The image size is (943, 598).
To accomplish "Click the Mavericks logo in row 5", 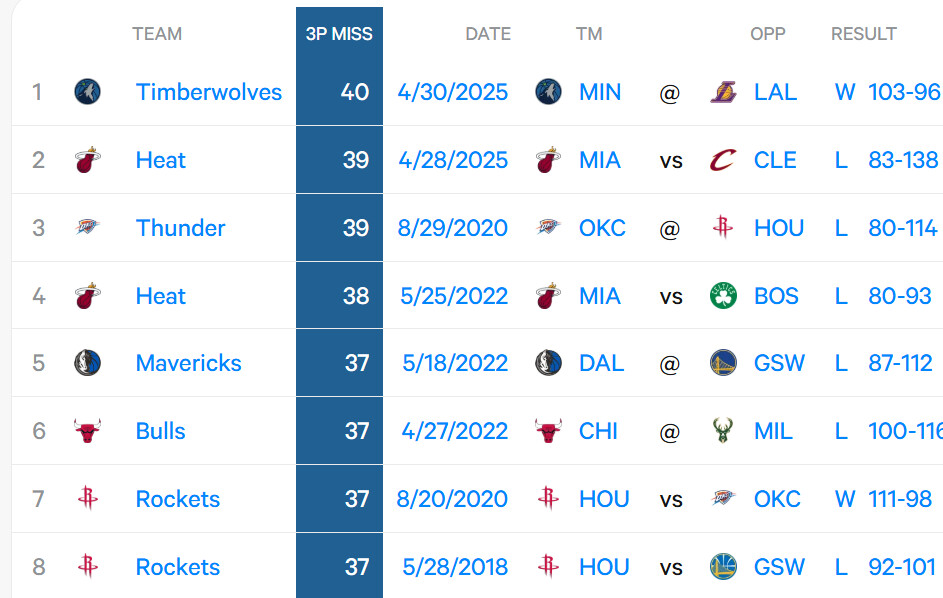I will 88,363.
